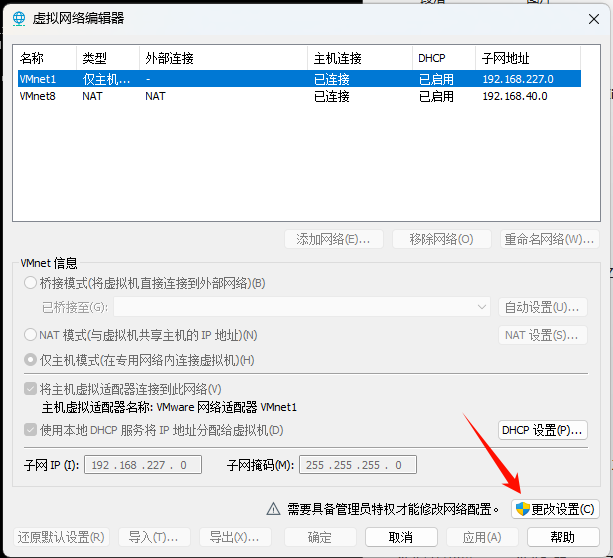Click the 自动设置(U)... button
The image size is (613, 558).
(543, 307)
